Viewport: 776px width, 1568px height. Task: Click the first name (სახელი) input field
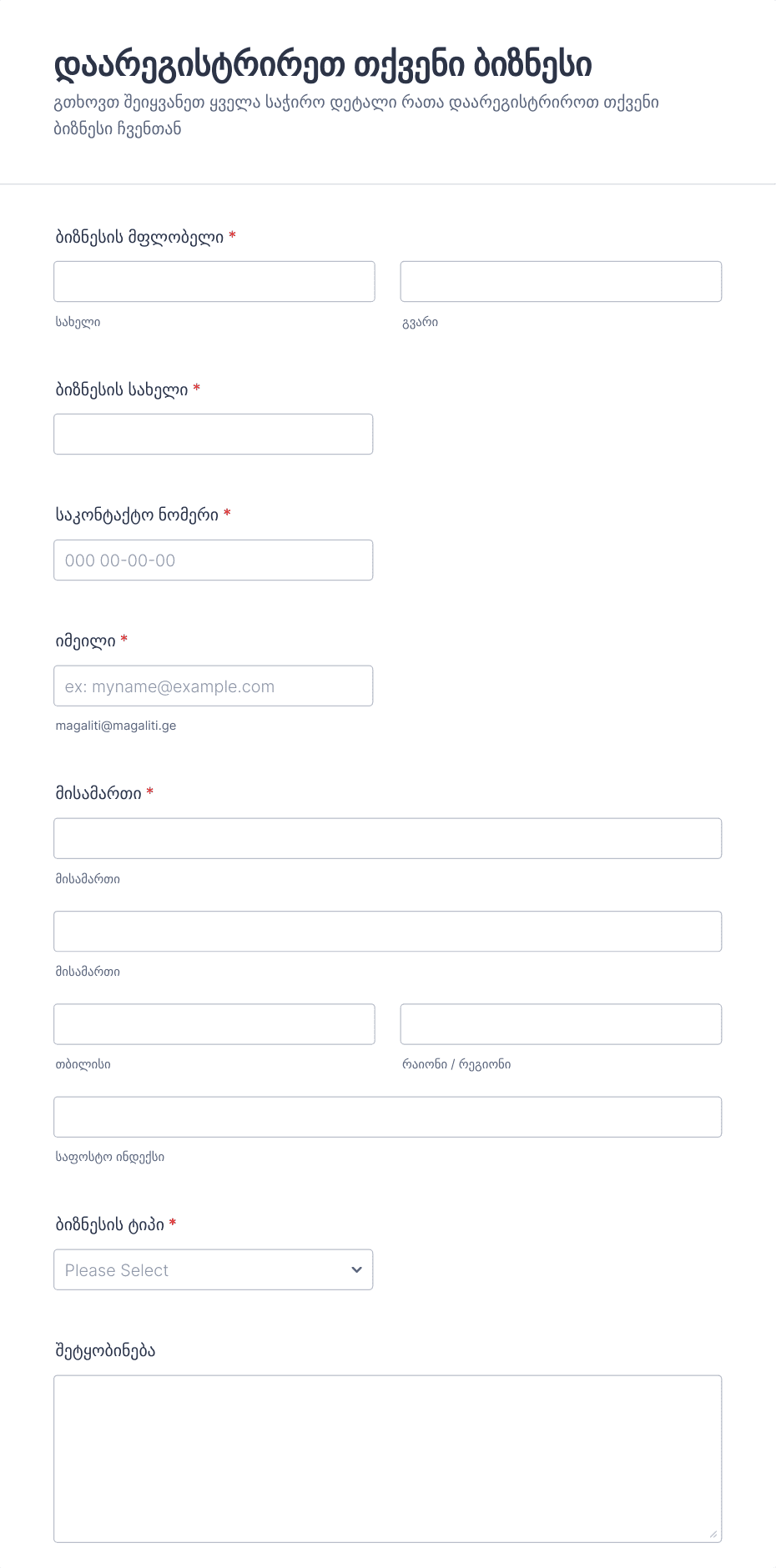tap(214, 281)
